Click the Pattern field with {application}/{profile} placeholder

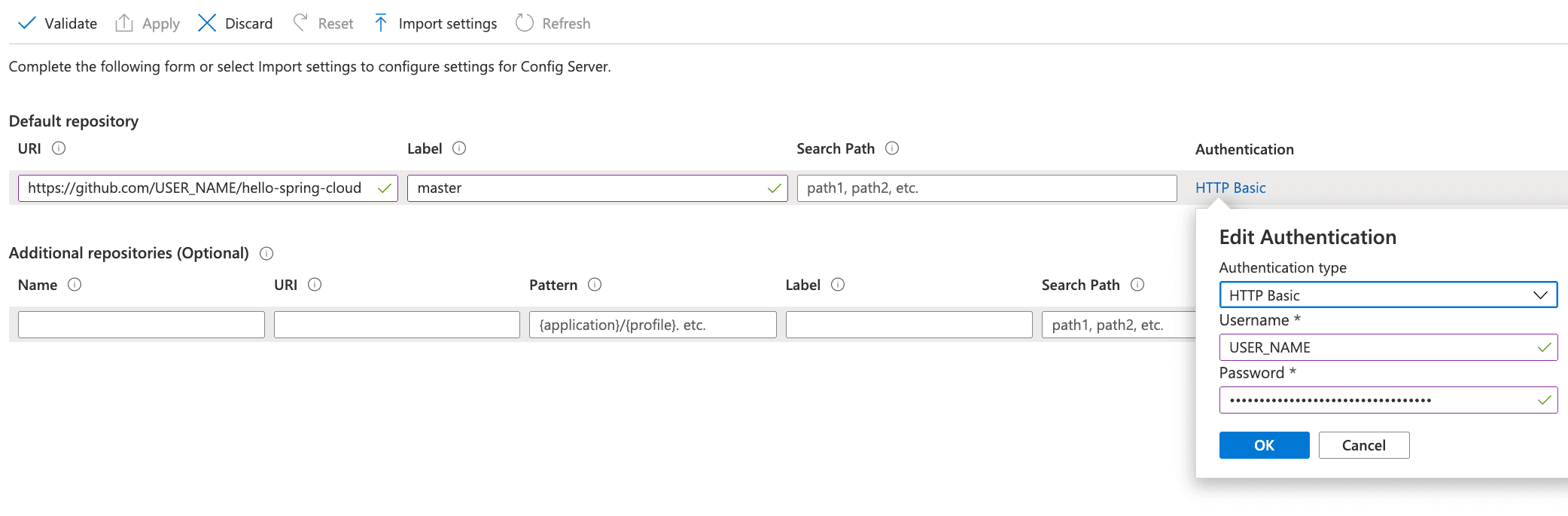[653, 325]
